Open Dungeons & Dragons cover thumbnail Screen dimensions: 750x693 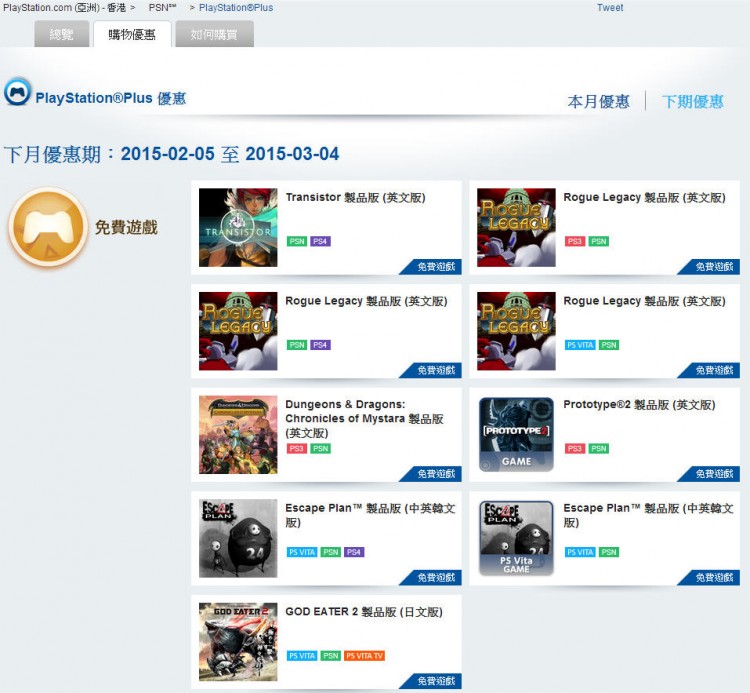(238, 435)
